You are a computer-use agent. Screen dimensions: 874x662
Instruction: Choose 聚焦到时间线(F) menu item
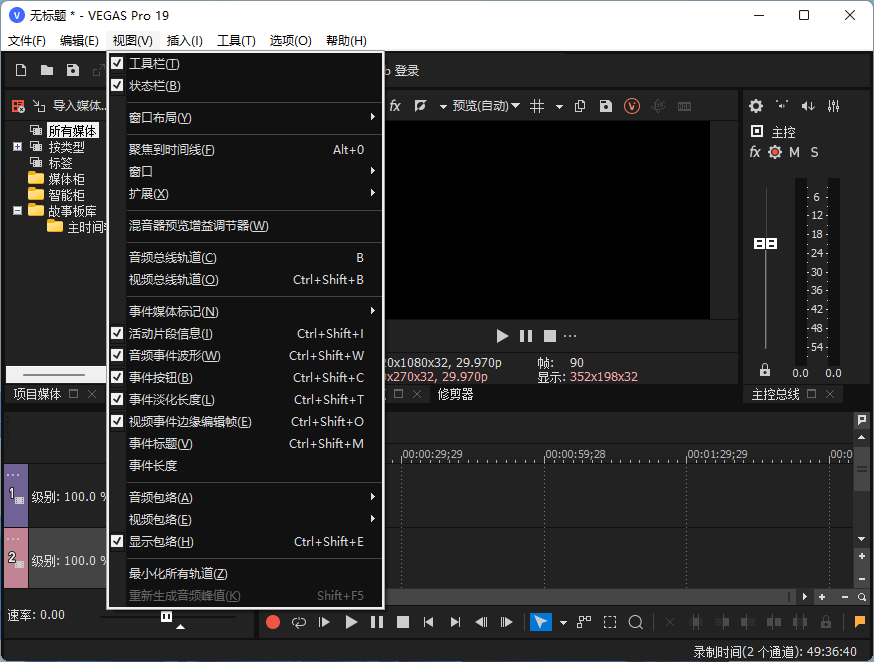pyautogui.click(x=246, y=149)
